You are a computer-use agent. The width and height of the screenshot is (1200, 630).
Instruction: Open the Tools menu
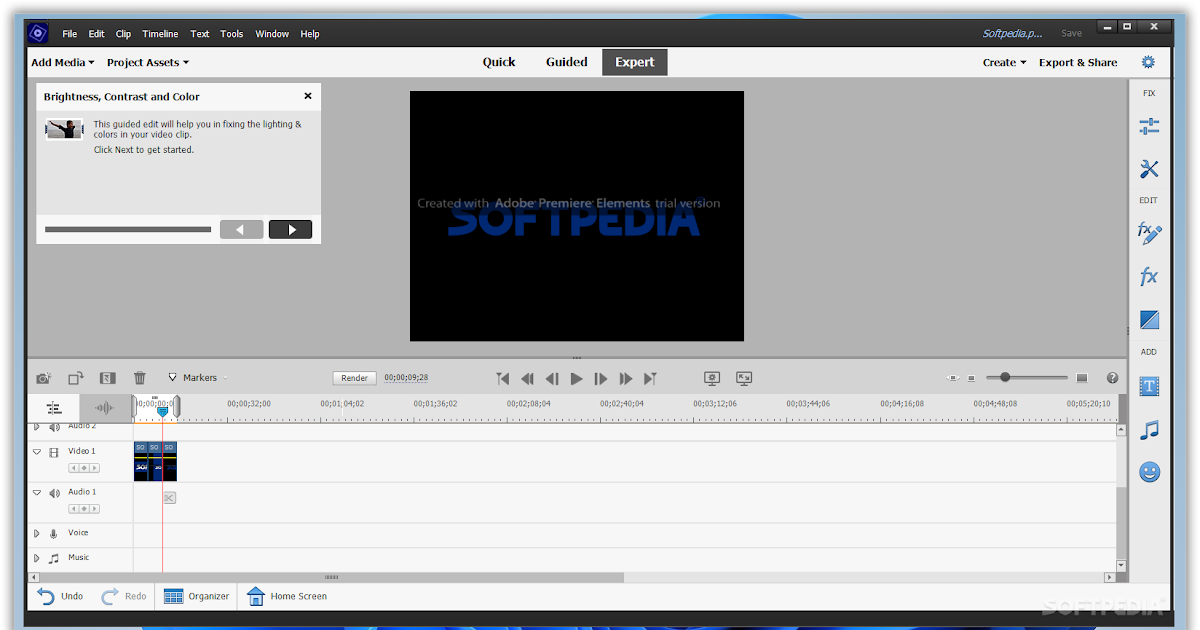coord(232,34)
